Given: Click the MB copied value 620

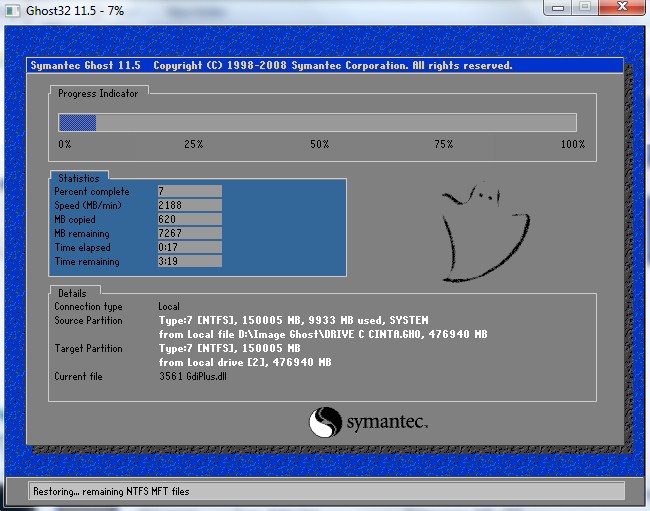Looking at the screenshot, I should (x=189, y=219).
